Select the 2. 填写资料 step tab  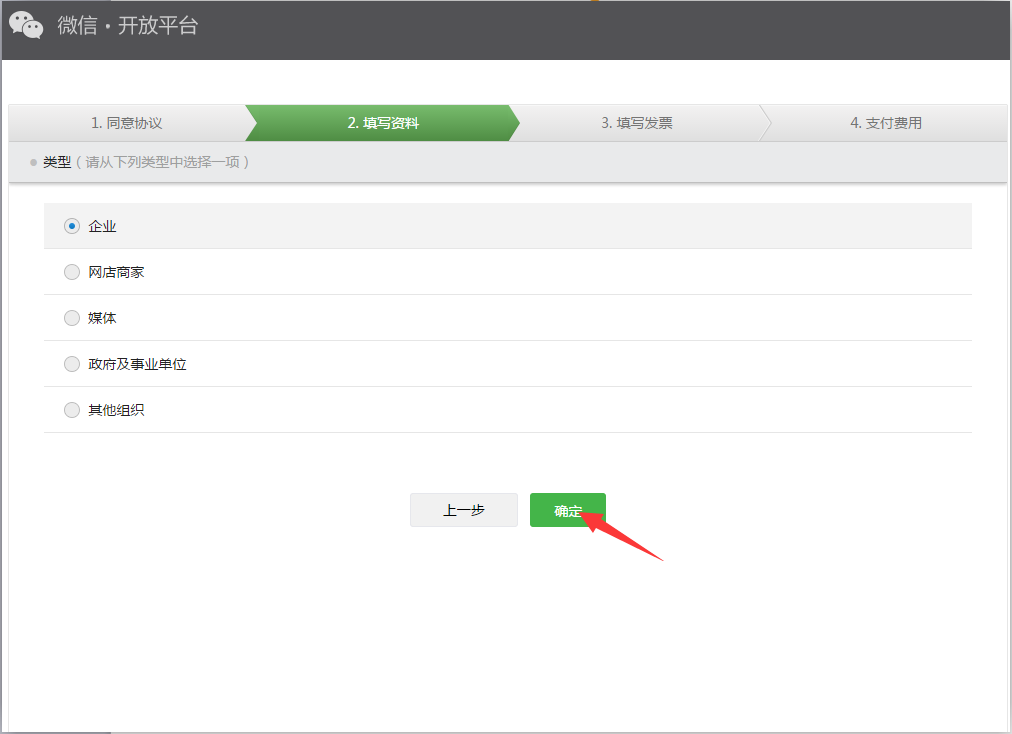[382, 123]
